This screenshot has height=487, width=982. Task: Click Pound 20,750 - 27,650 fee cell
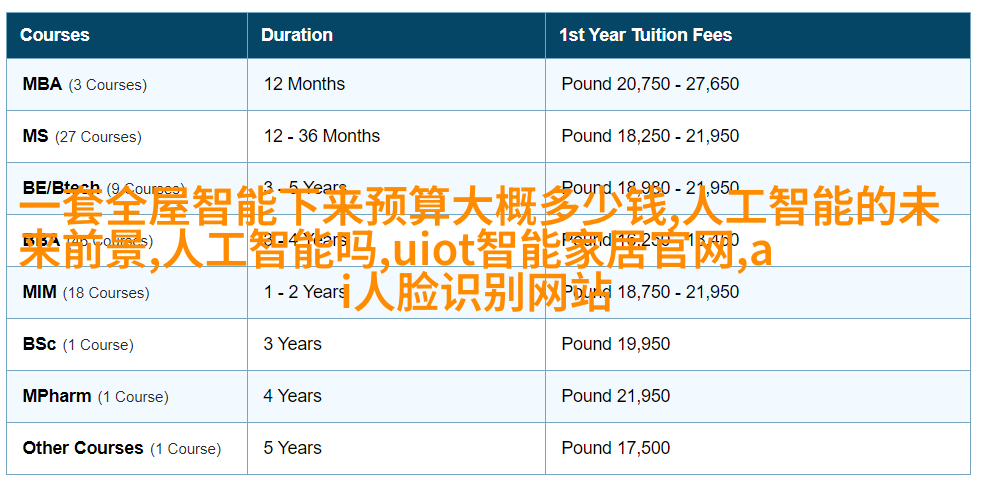click(650, 84)
